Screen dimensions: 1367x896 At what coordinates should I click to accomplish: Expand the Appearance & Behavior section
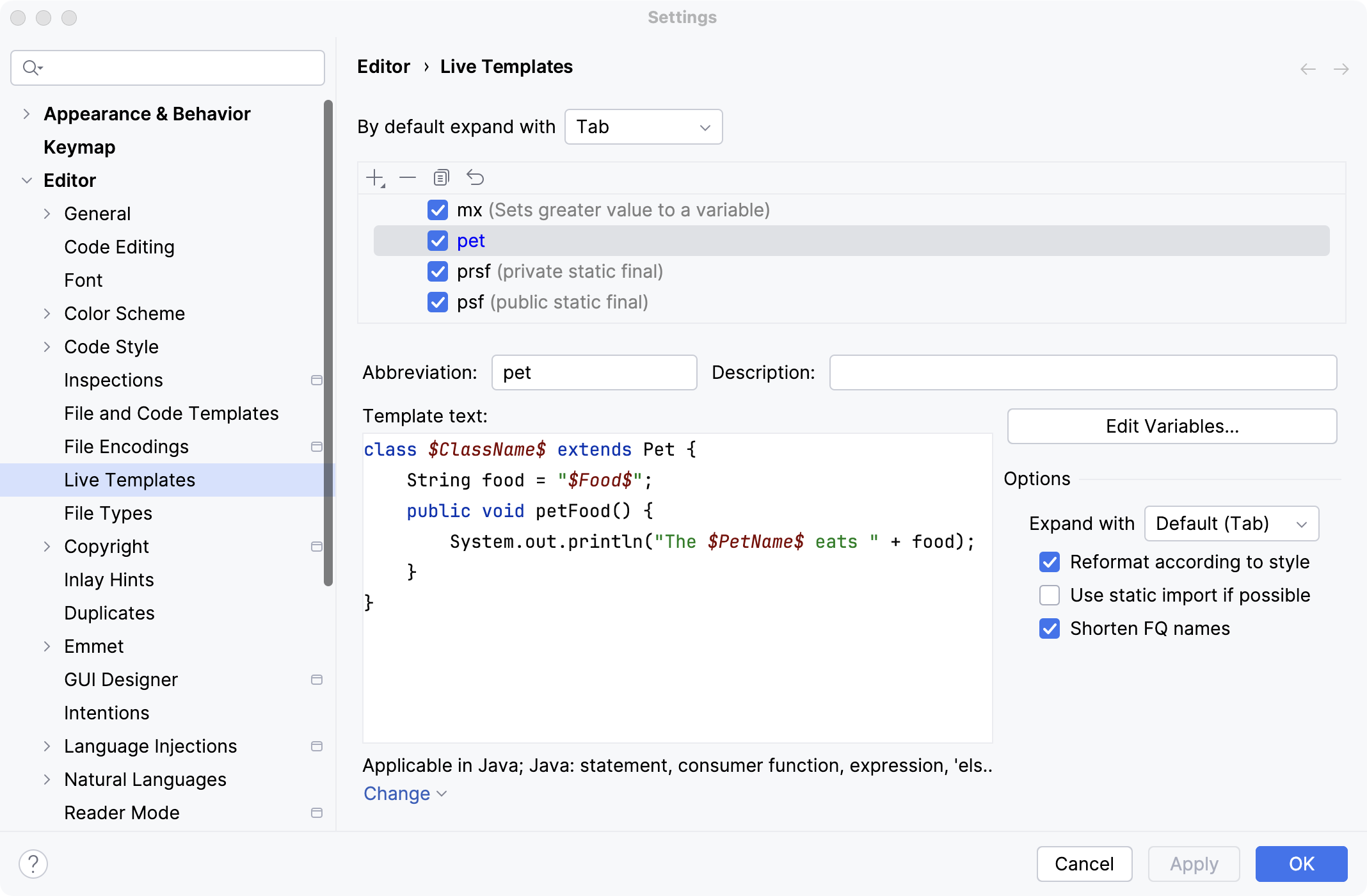coord(26,114)
